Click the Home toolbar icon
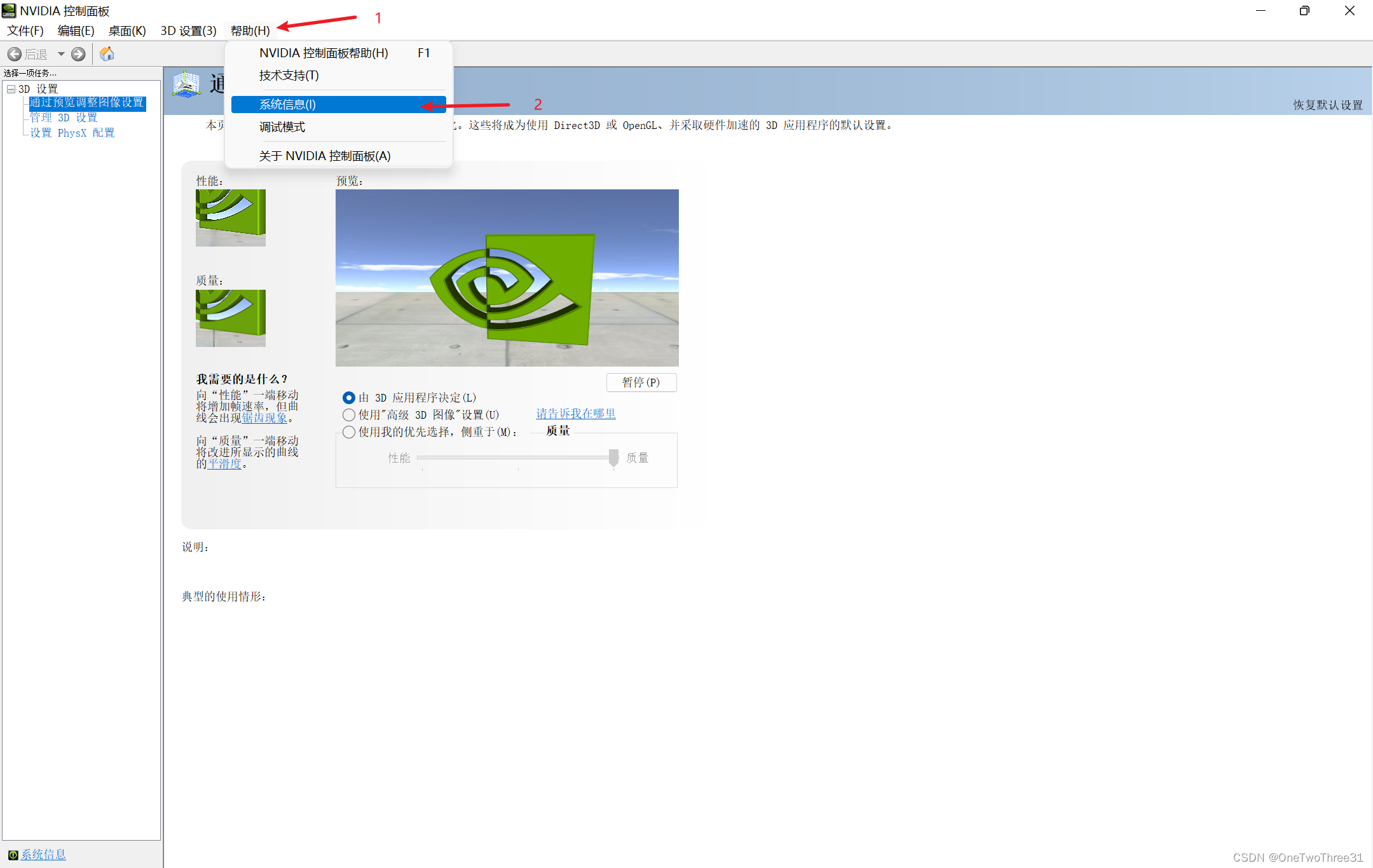This screenshot has height=868, width=1373. click(x=107, y=54)
